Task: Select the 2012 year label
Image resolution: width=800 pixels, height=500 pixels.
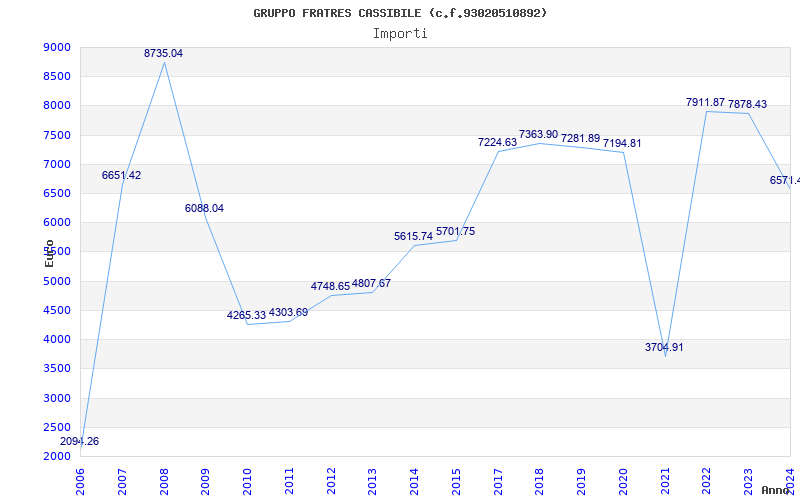Action: (331, 481)
